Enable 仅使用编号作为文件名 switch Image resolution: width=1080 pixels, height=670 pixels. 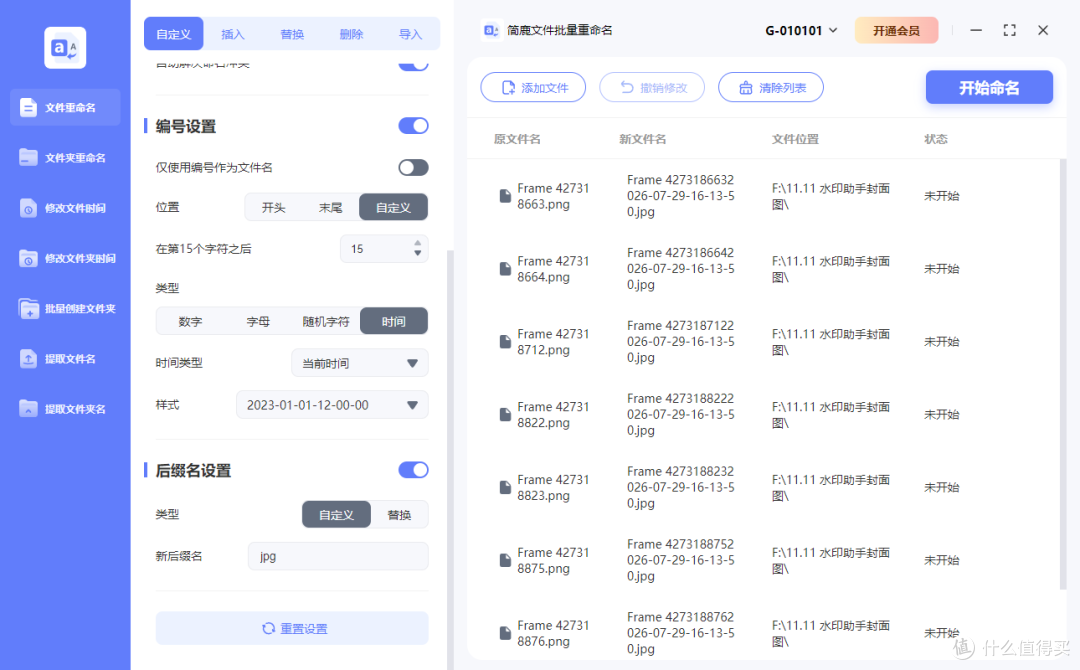413,167
